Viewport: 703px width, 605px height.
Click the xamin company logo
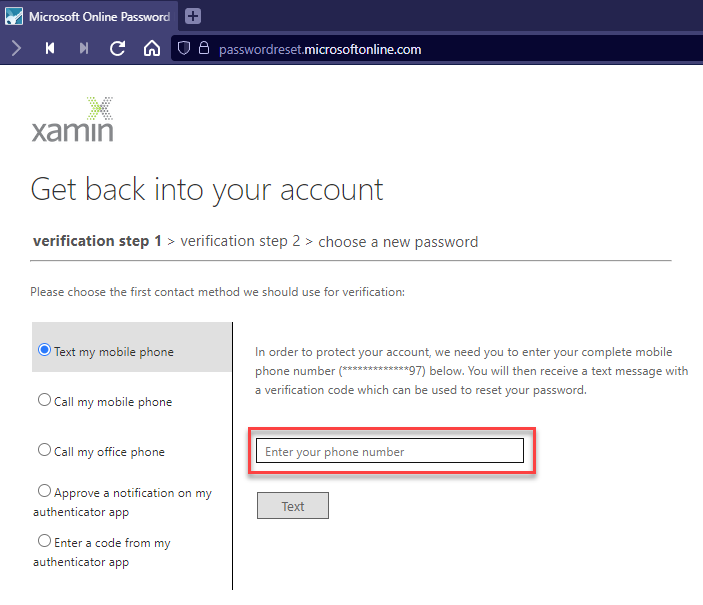tap(73, 120)
